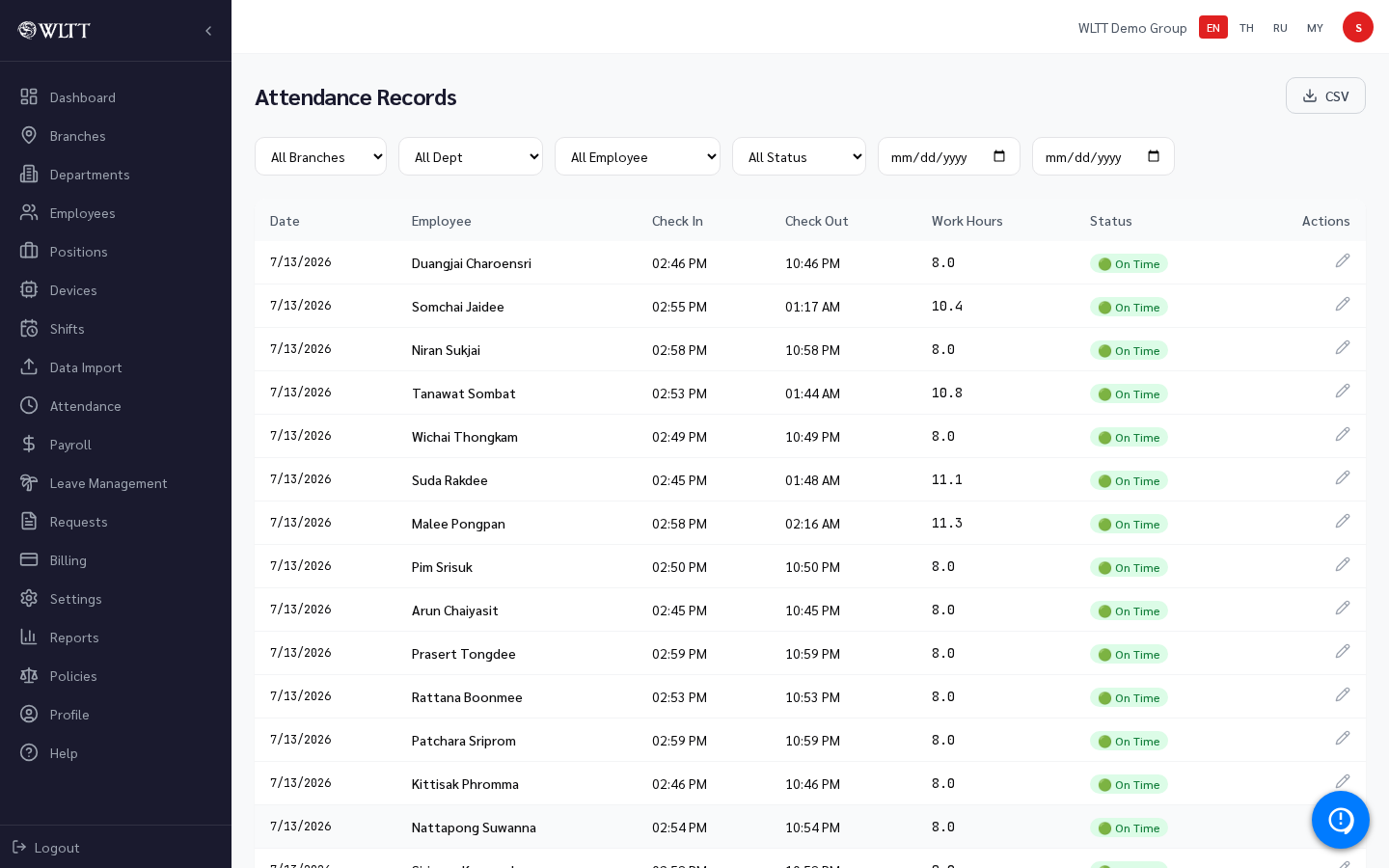This screenshot has width=1389, height=868.
Task: Click the Payroll dollar icon
Action: pos(29,444)
